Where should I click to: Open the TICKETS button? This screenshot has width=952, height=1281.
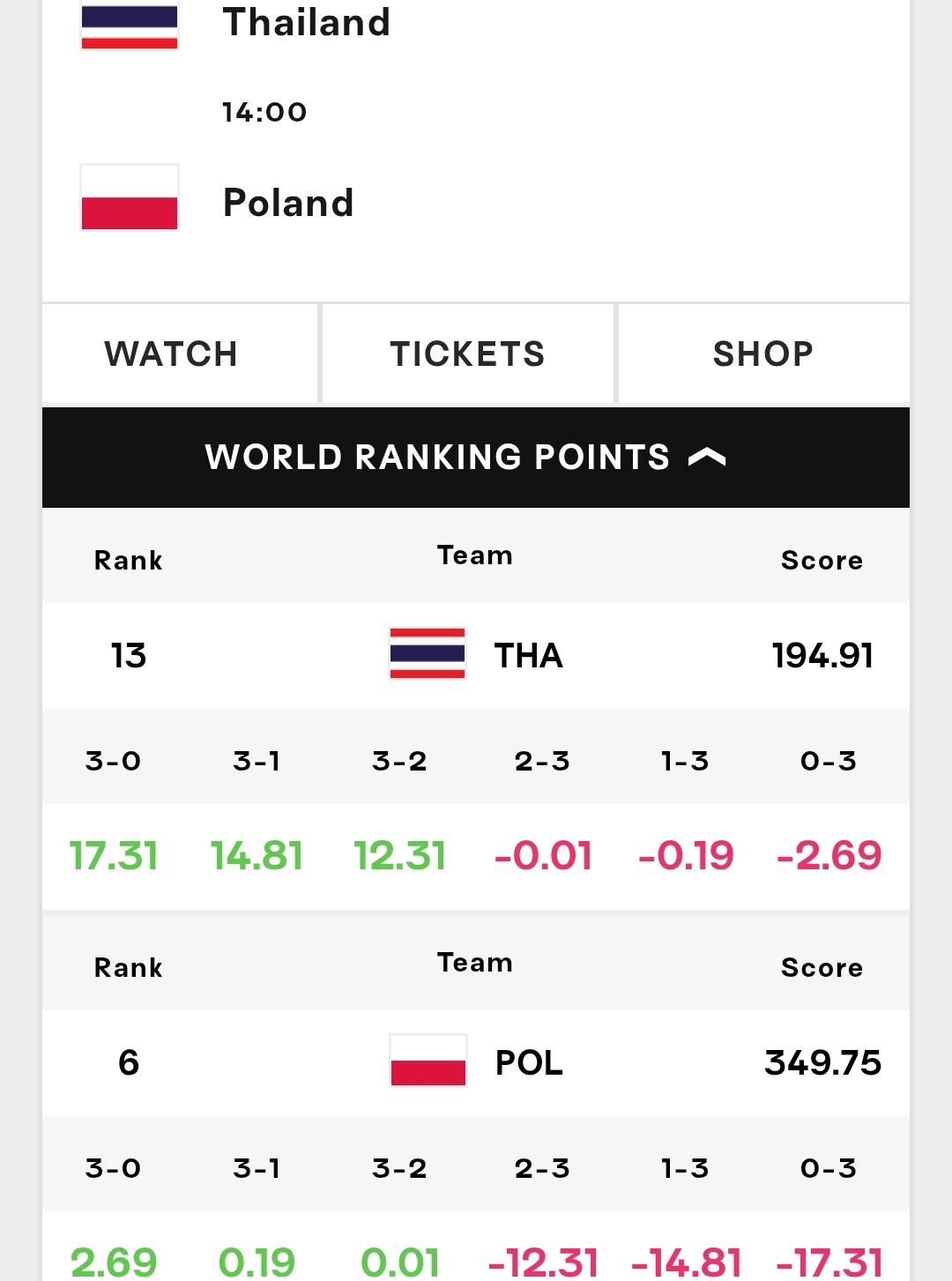click(x=468, y=354)
